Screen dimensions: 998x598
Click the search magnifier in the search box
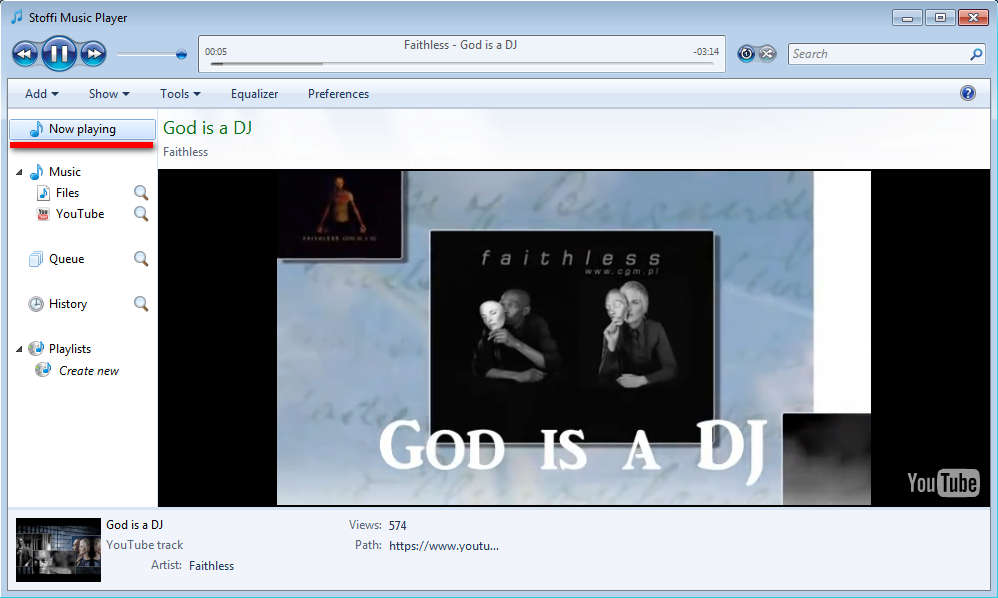(x=976, y=54)
